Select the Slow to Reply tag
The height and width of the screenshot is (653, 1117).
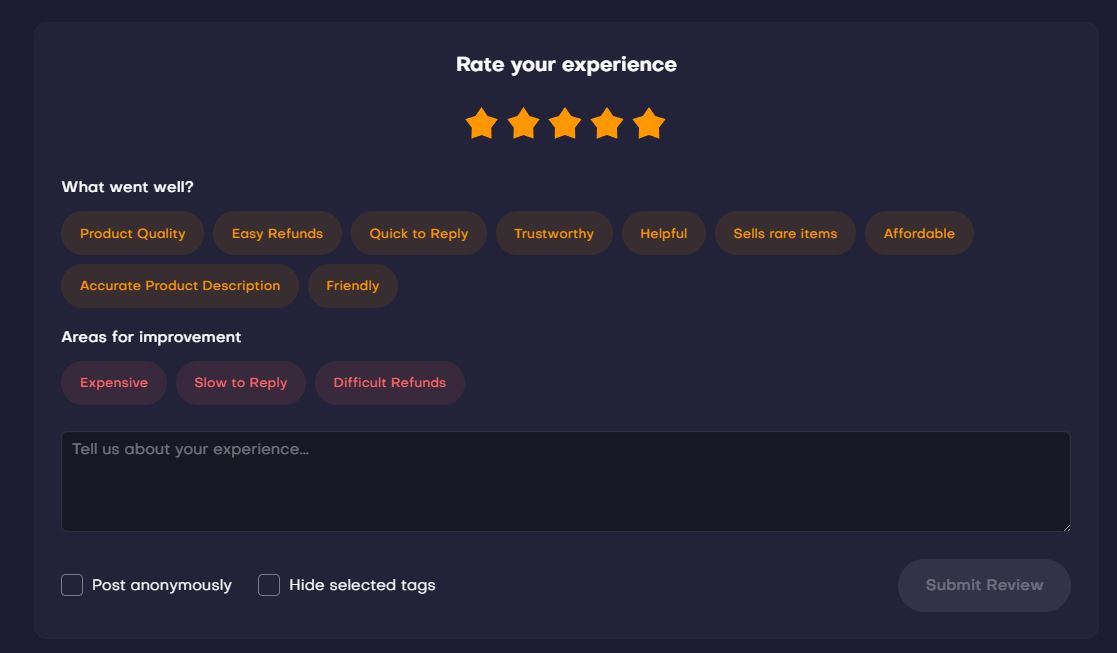click(240, 382)
